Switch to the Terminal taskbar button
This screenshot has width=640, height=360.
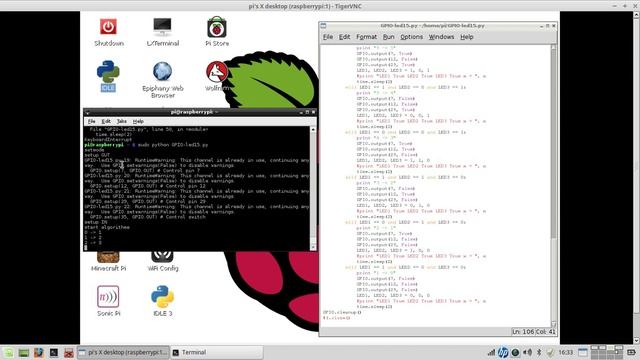pyautogui.click(x=216, y=352)
